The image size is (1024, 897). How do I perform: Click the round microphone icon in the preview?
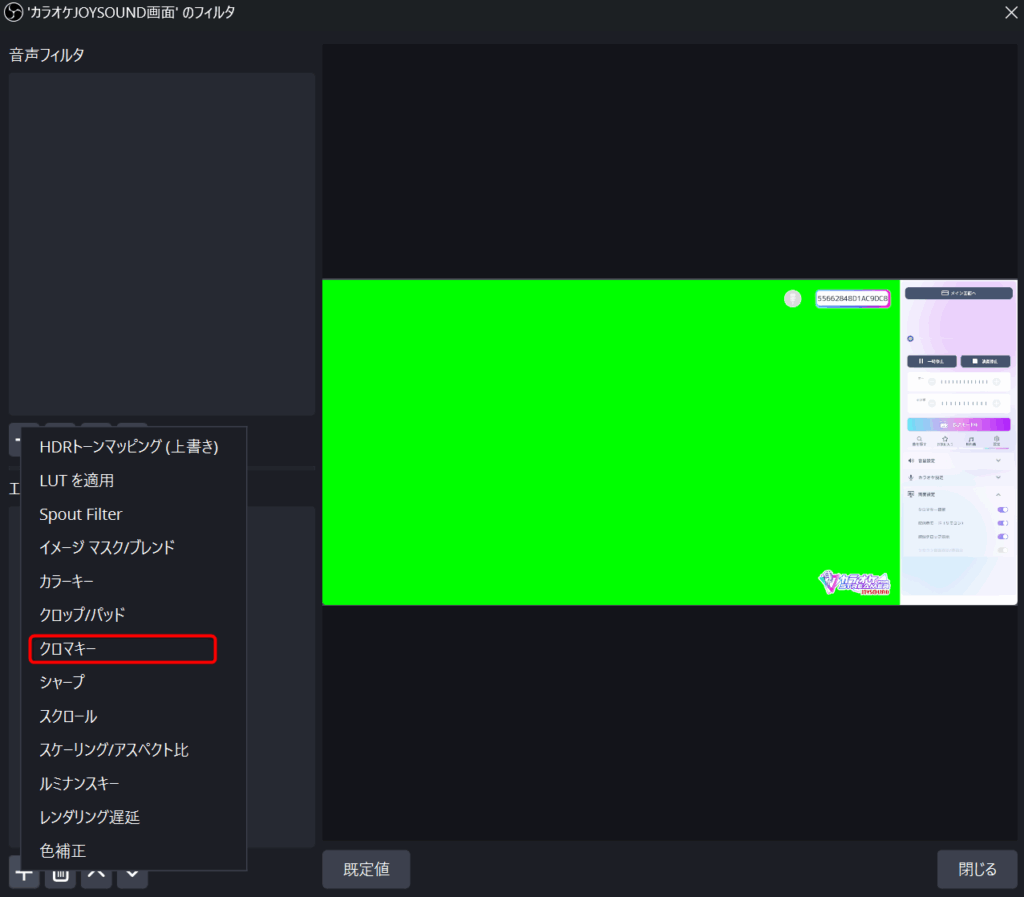pyautogui.click(x=792, y=298)
